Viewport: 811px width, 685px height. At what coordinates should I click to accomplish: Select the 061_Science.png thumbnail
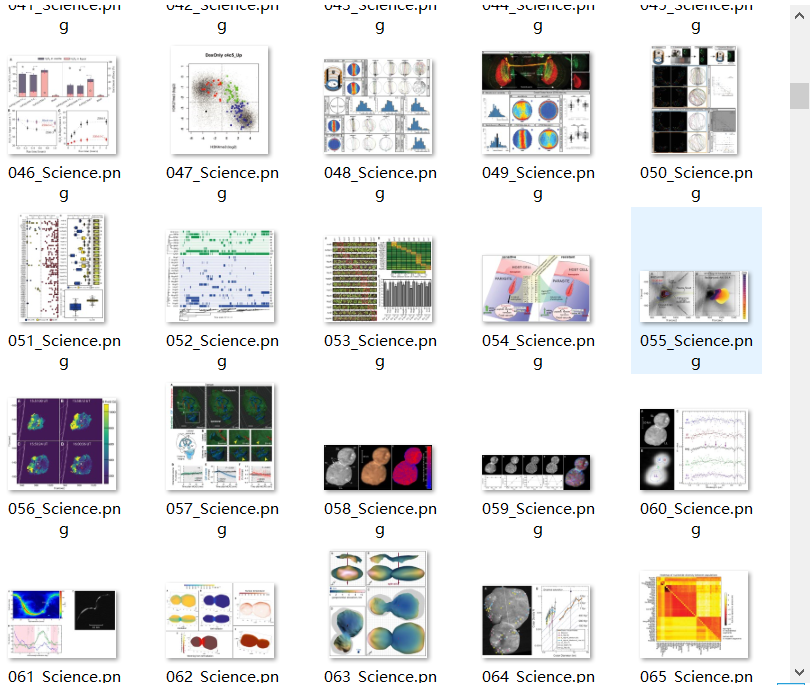[x=63, y=624]
